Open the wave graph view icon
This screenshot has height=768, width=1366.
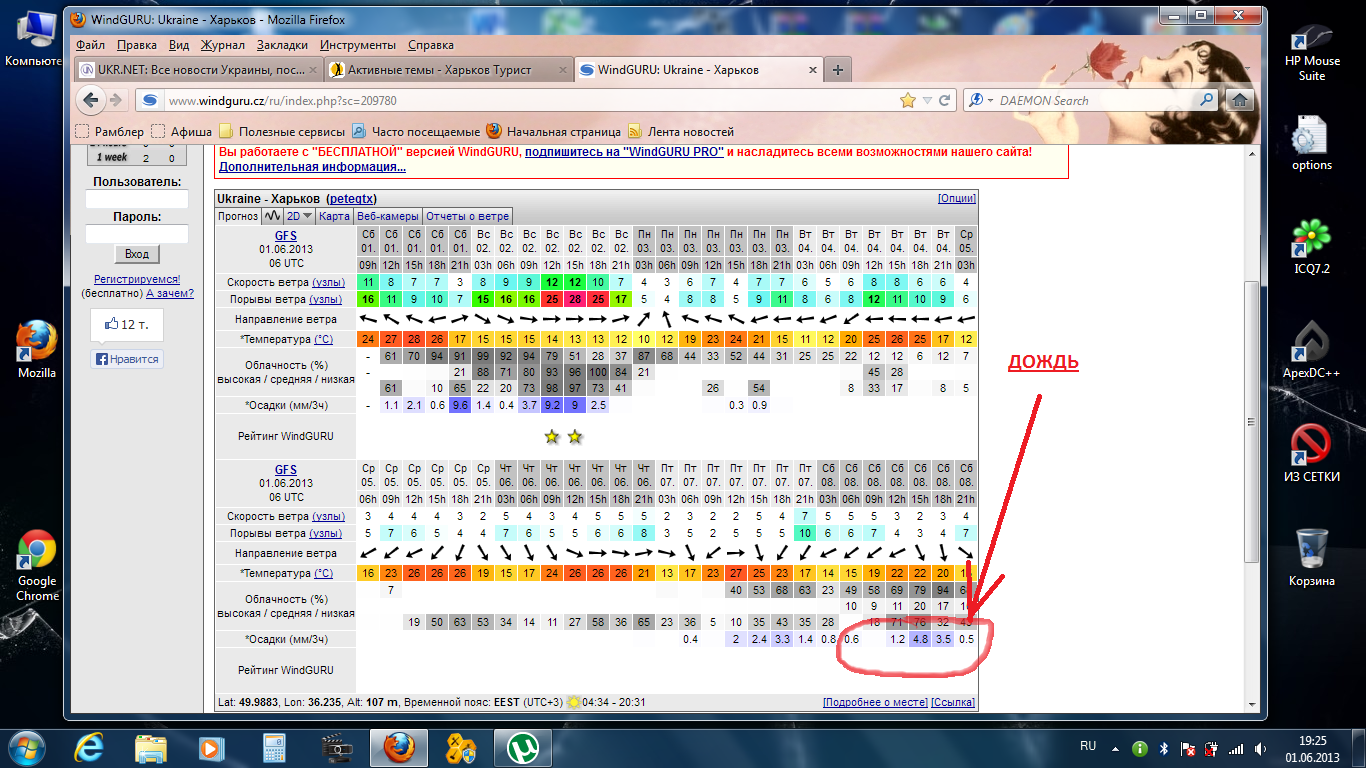pyautogui.click(x=272, y=216)
